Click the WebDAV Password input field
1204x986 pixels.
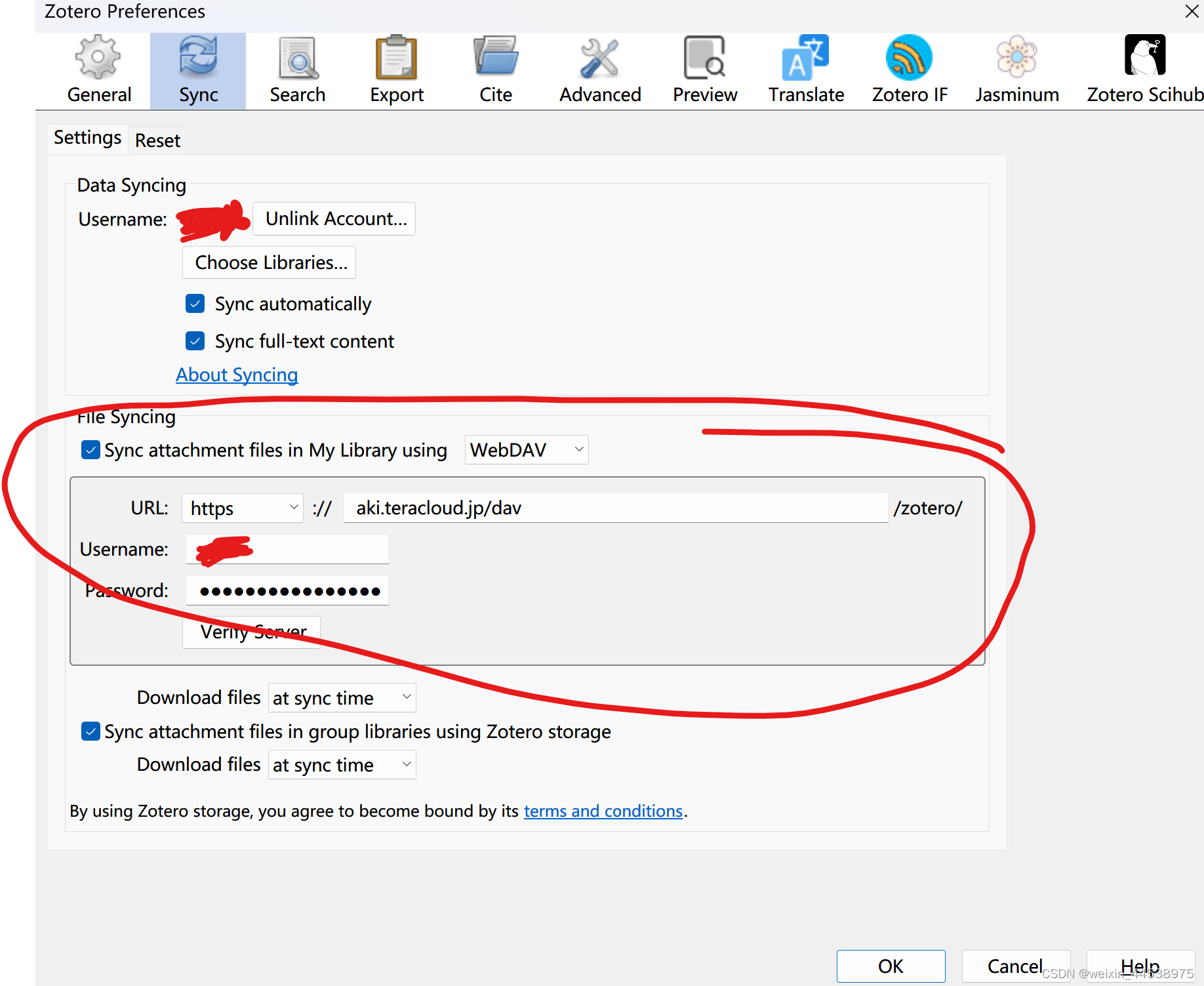click(x=287, y=590)
